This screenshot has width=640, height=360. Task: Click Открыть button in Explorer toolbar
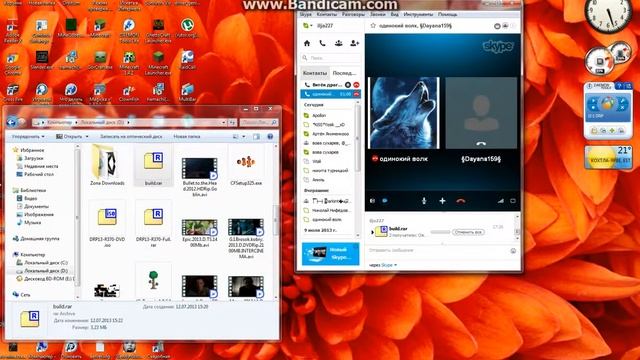click(x=69, y=136)
